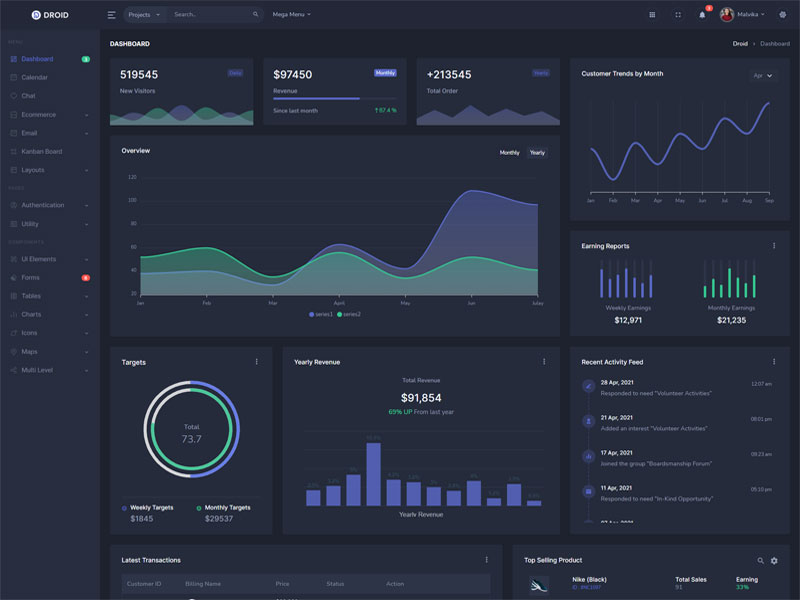Screen dimensions: 800x600
Task: Select Kanban Board in sidebar menu
Action: point(41,151)
